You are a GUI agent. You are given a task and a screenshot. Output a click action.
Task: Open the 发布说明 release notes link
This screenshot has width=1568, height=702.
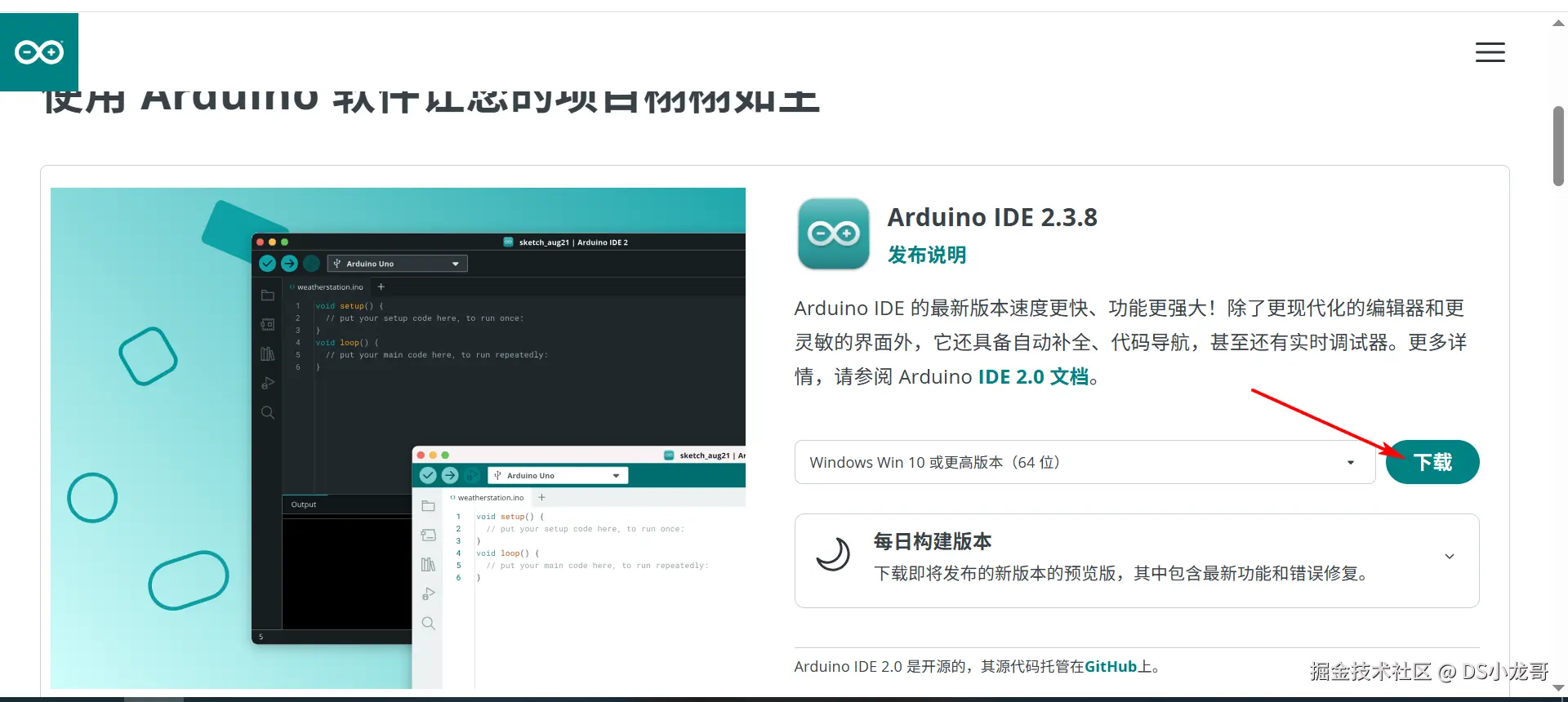tap(927, 255)
